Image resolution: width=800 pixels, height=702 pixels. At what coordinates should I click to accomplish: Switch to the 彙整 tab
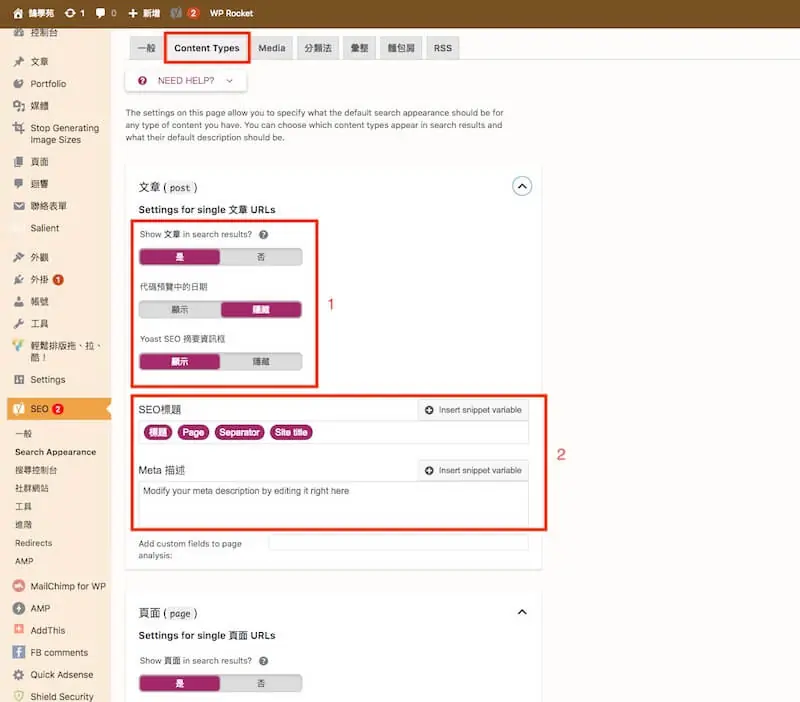click(x=359, y=48)
